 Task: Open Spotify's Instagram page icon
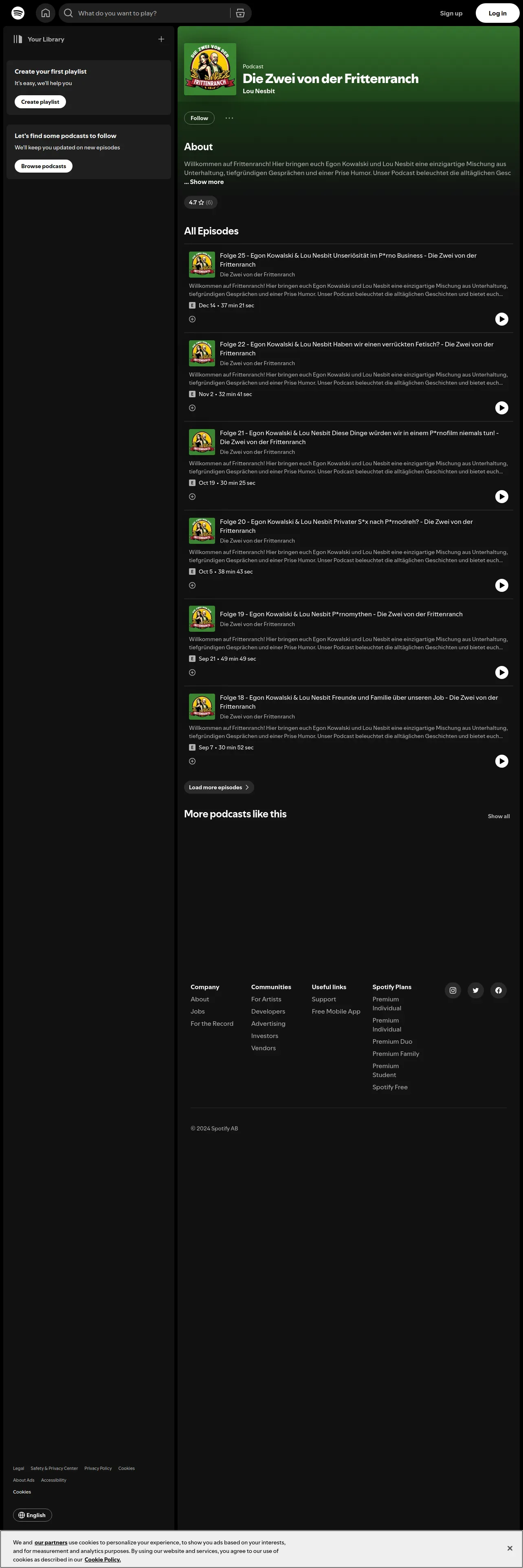[x=453, y=990]
